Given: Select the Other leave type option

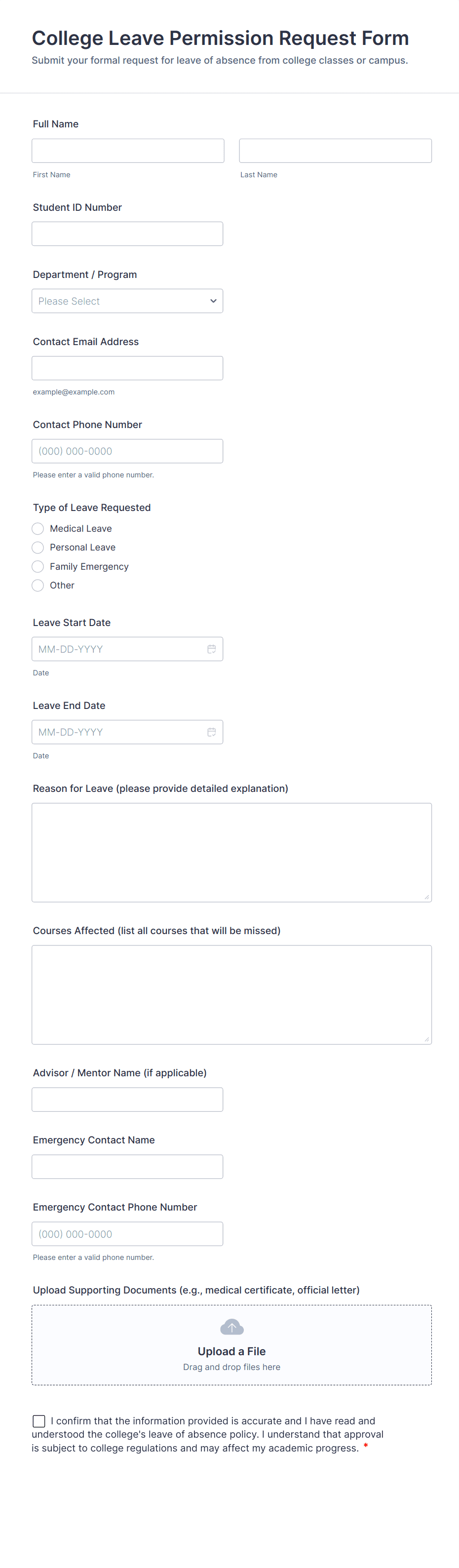Looking at the screenshot, I should [x=38, y=585].
